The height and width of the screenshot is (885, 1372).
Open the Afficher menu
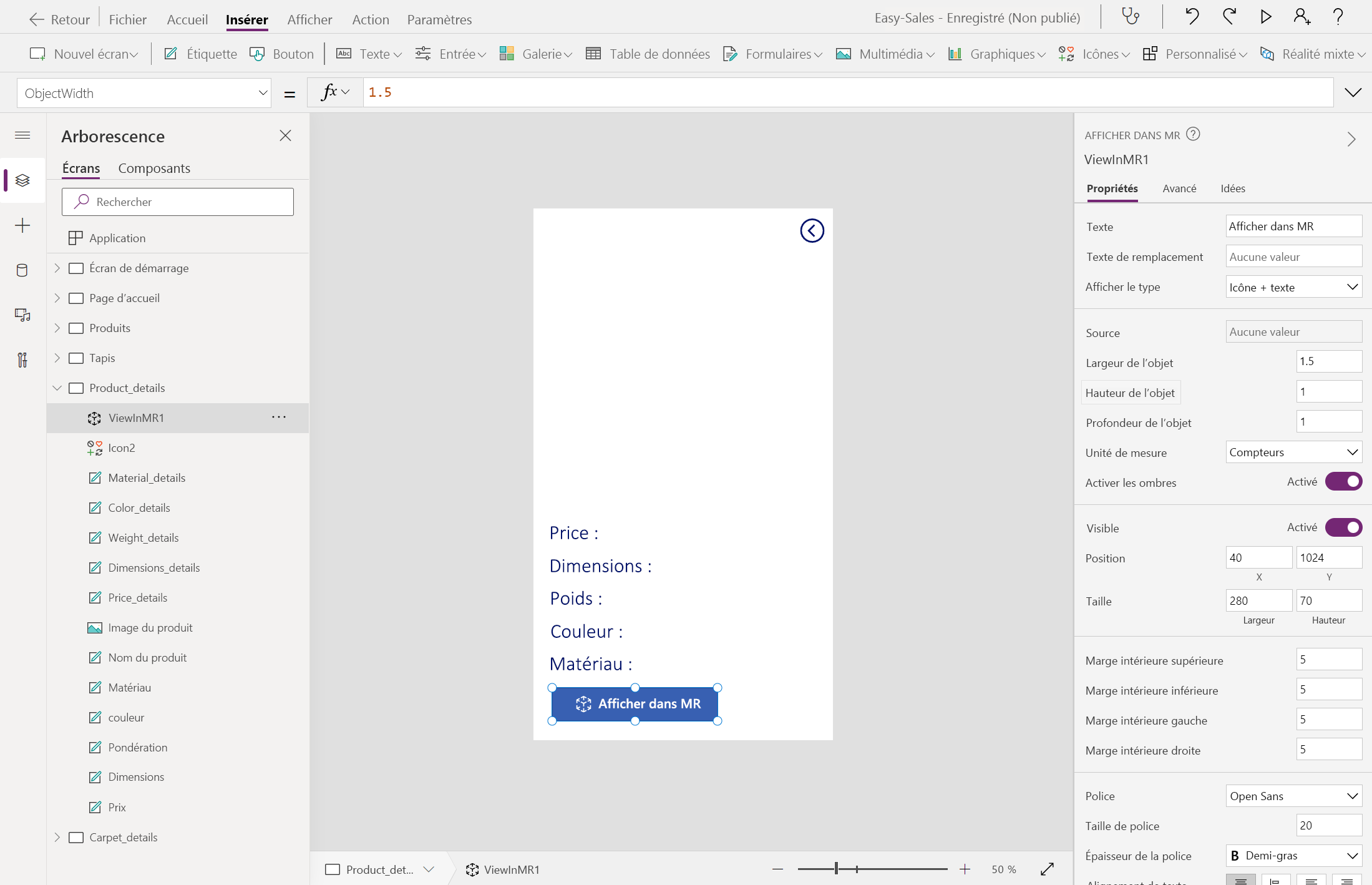(309, 19)
